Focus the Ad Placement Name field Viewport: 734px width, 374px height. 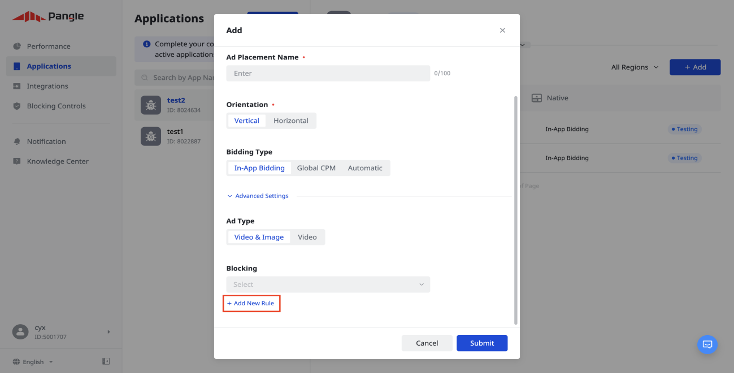tap(328, 73)
